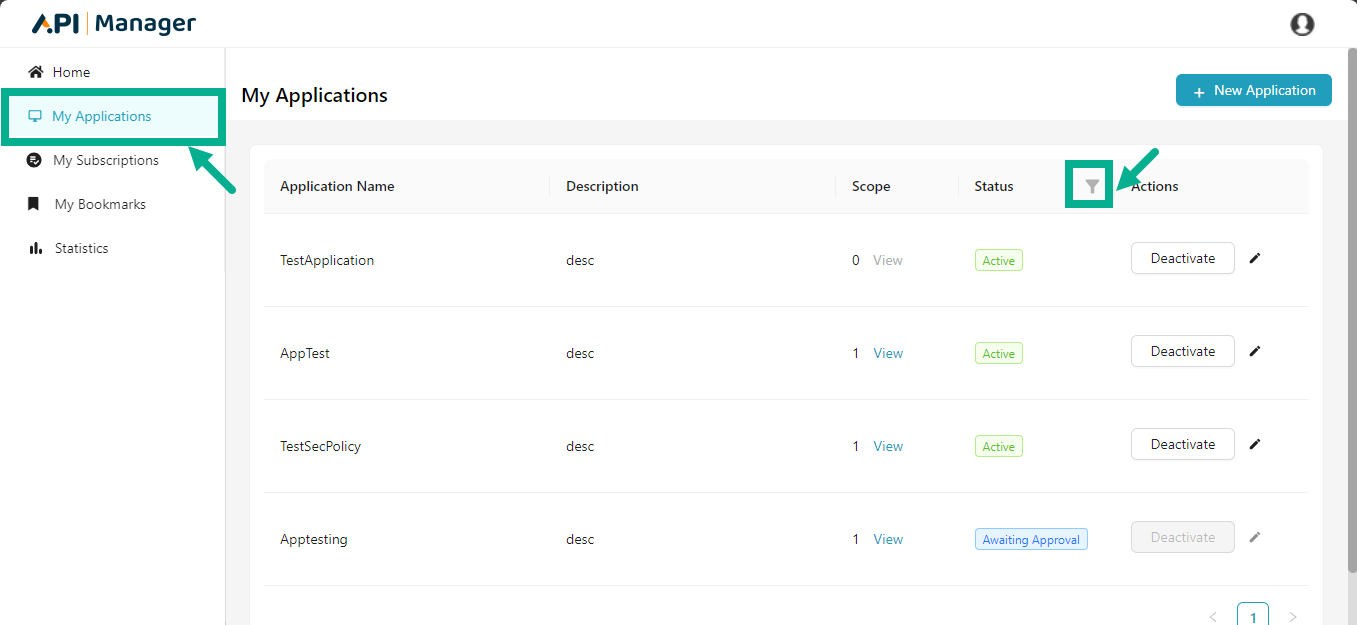
Task: Click the API Manager logo
Action: [114, 24]
